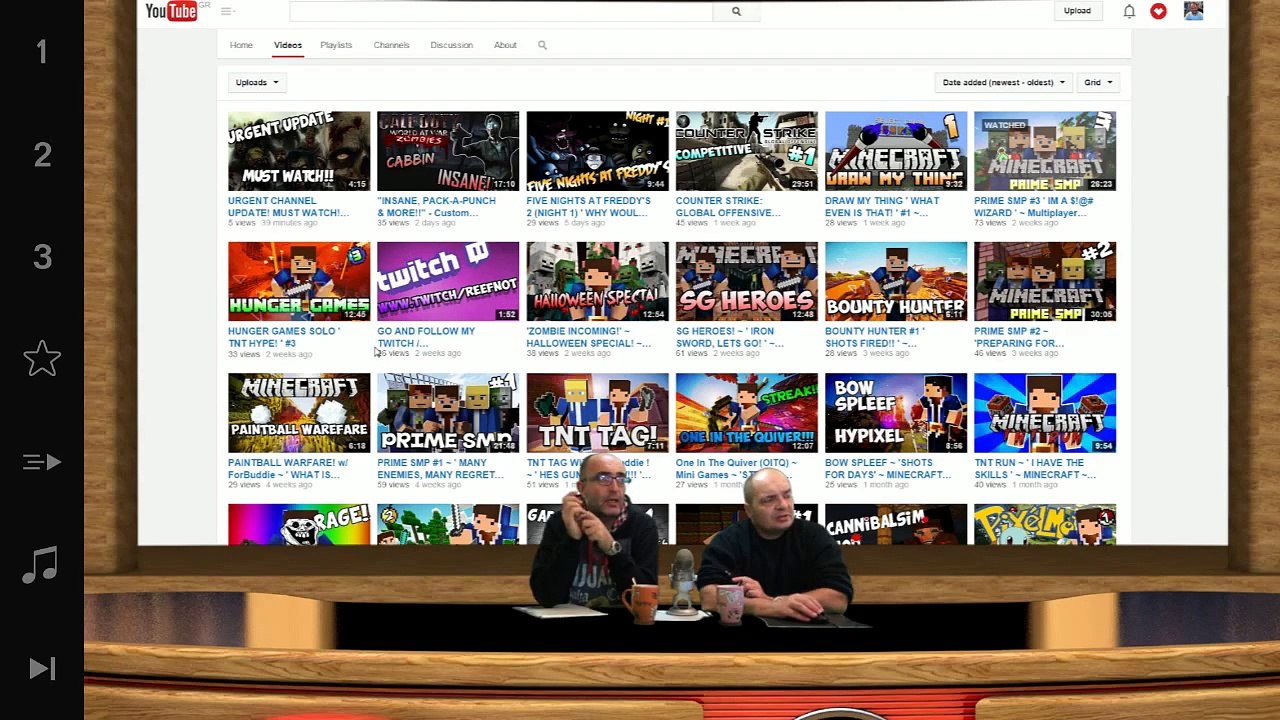Click the YouTube logo
This screenshot has width=1280, height=720.
(171, 11)
